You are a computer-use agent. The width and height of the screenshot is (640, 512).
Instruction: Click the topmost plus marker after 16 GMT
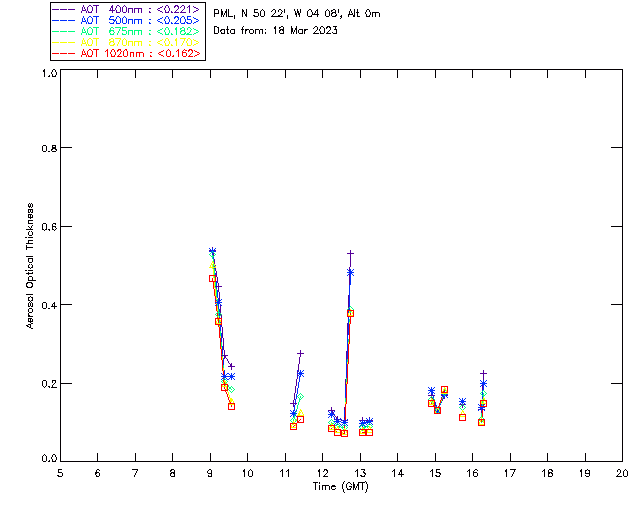483,373
